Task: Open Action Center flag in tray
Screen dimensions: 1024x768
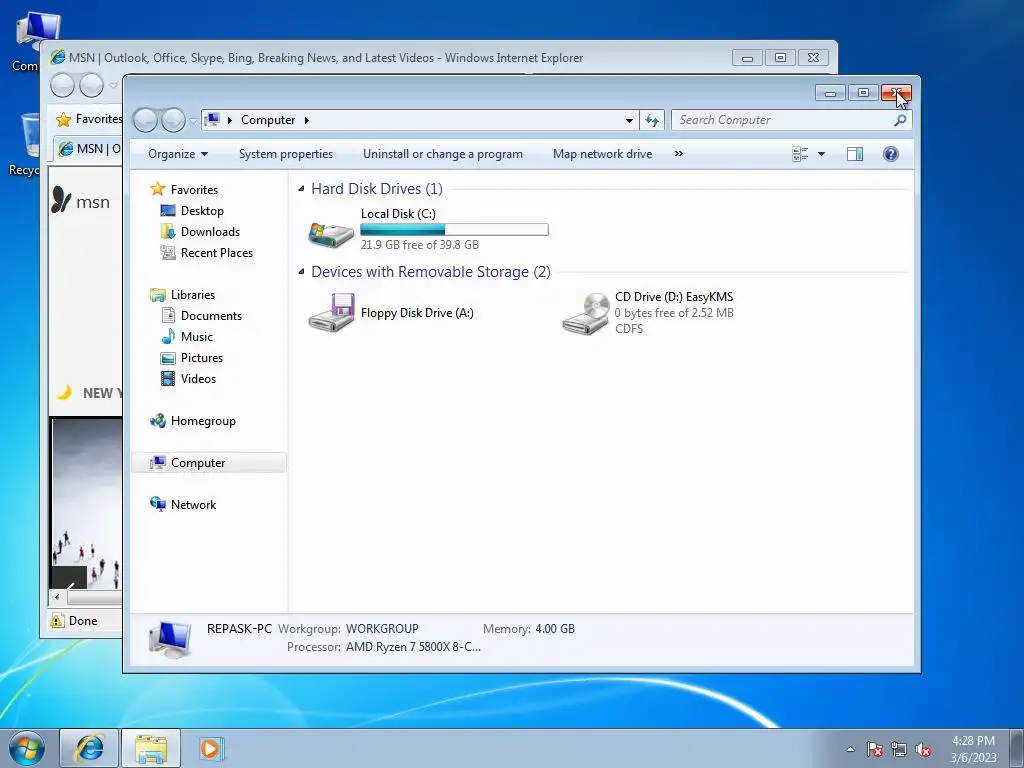Action: [x=874, y=749]
